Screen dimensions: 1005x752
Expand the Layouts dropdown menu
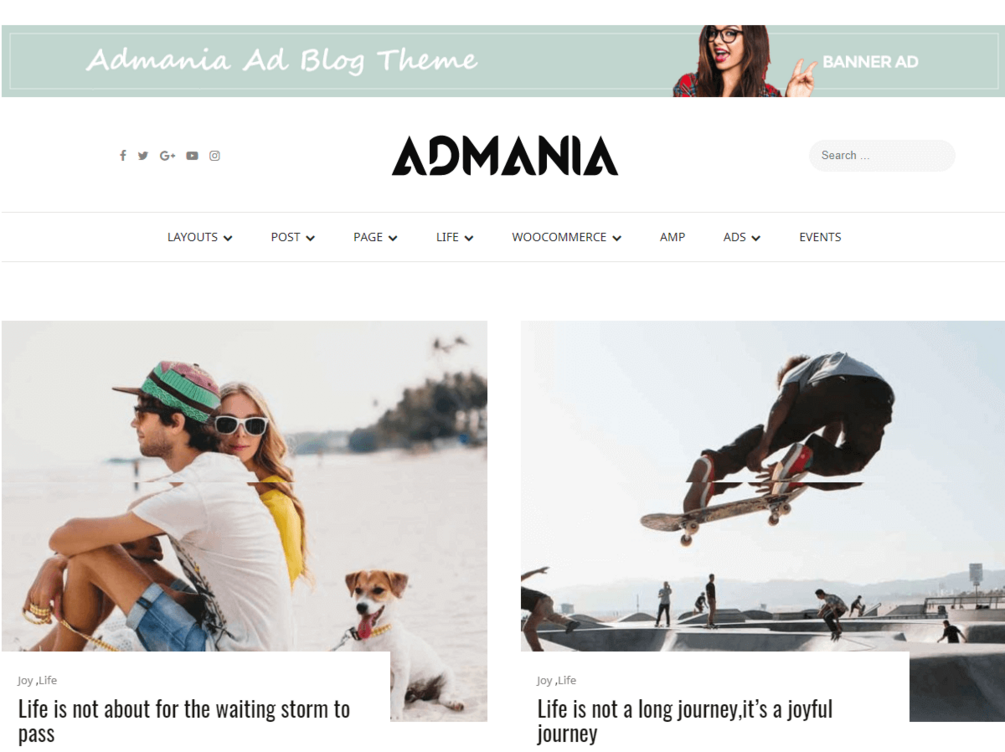click(199, 237)
